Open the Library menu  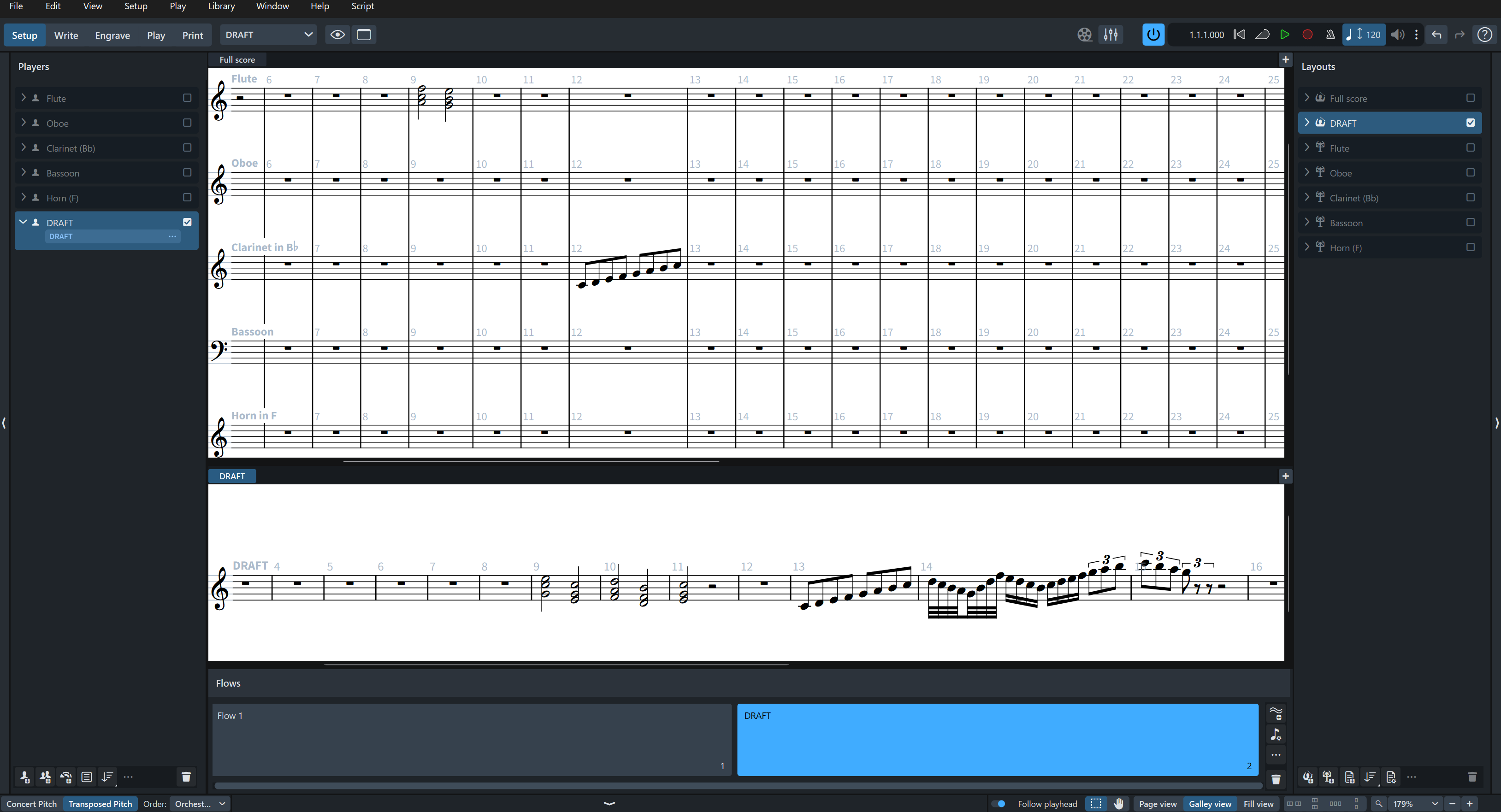(x=221, y=6)
